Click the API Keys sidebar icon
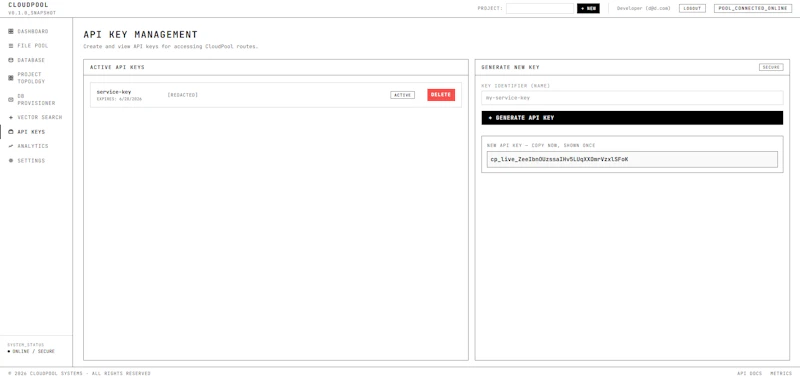800x378 pixels. [11, 132]
